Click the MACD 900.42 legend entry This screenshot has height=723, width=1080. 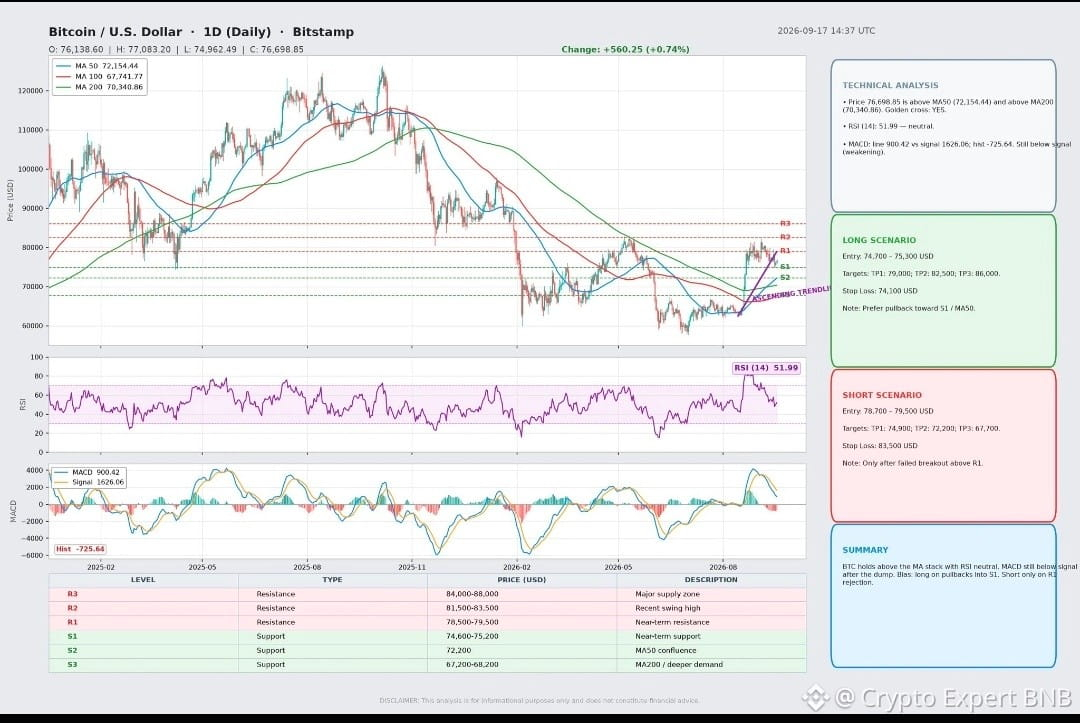point(87,472)
